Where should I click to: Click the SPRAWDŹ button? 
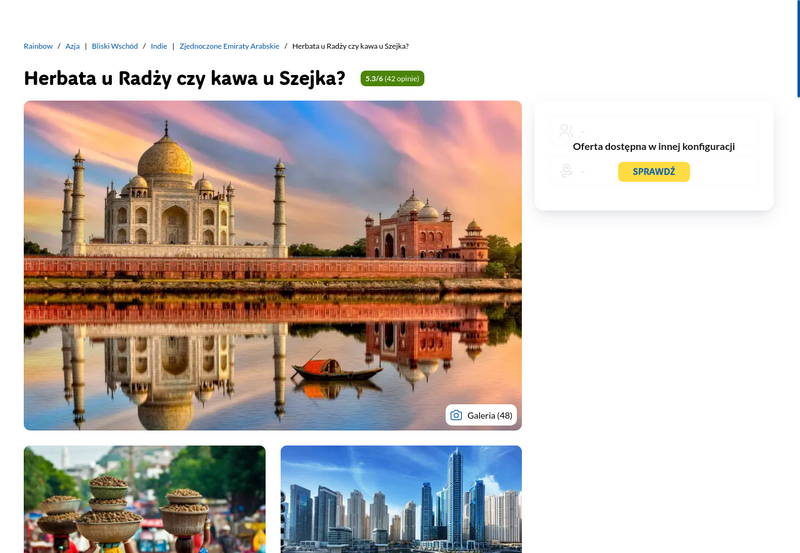pyautogui.click(x=654, y=171)
